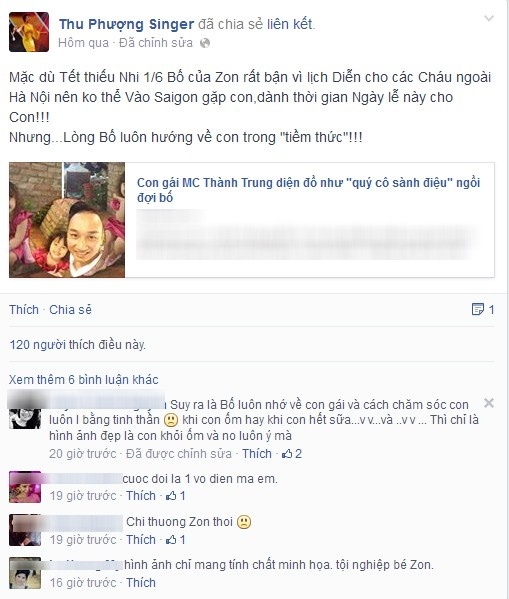Open the 'Con gái MC Thành Trung' article link

[308, 190]
